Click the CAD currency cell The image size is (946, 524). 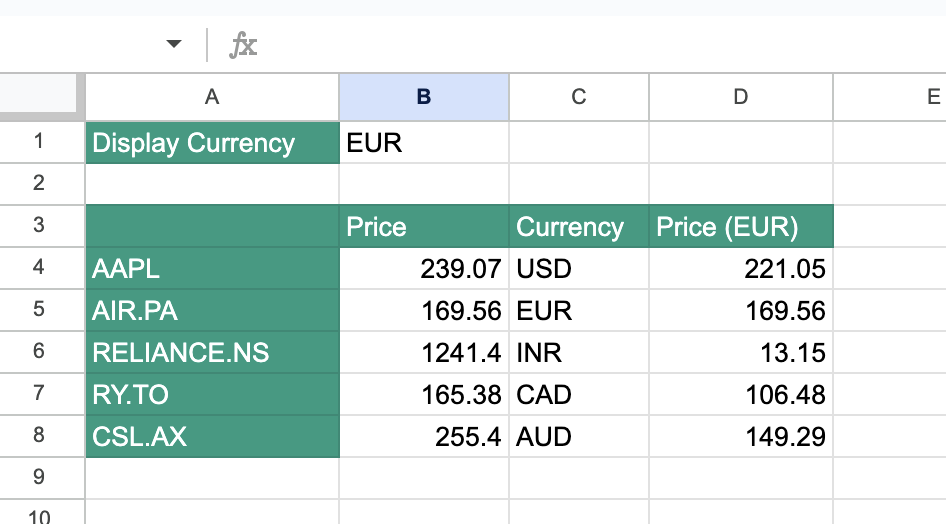579,394
